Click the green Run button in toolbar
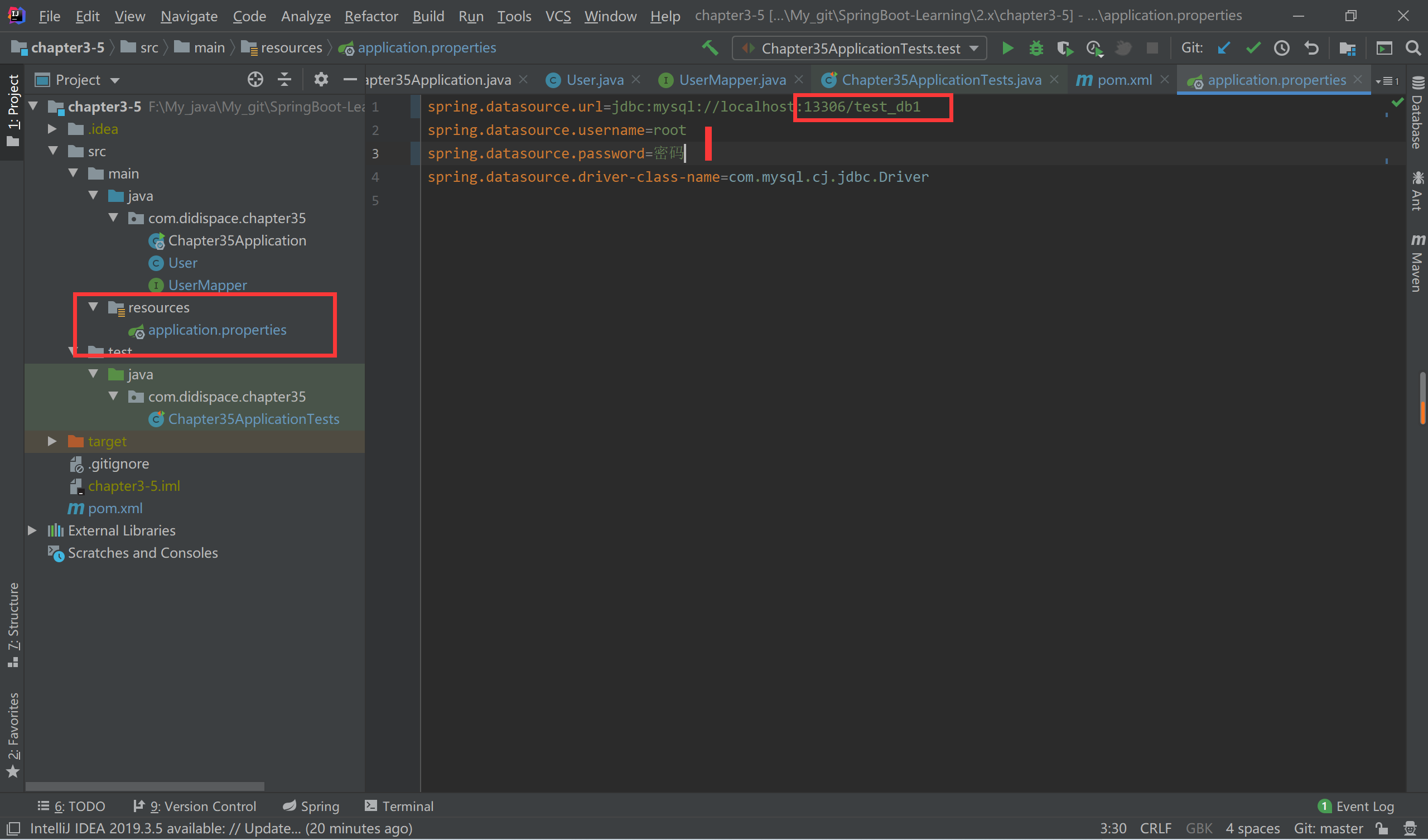Screen dimensions: 1428x840 (1007, 48)
